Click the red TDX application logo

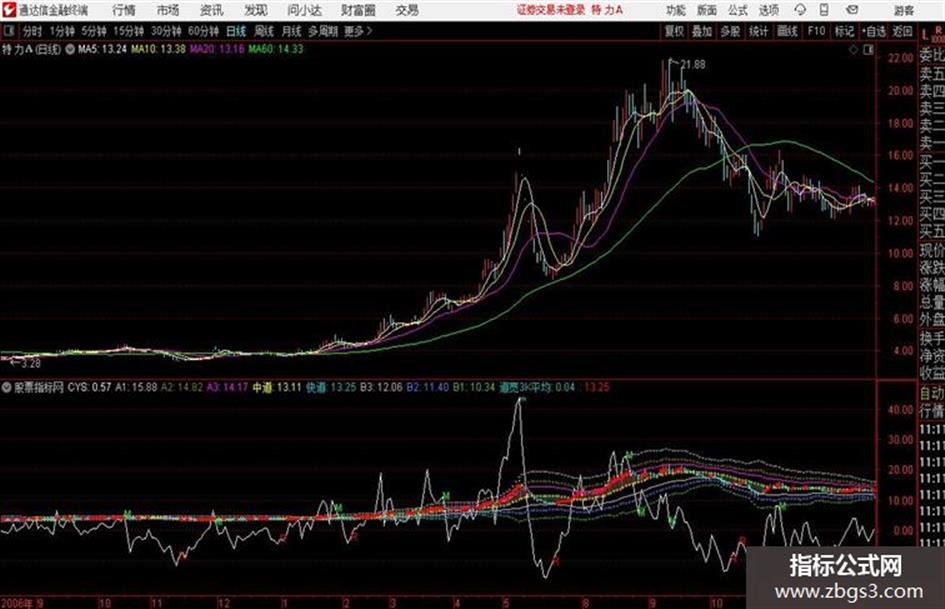point(9,10)
